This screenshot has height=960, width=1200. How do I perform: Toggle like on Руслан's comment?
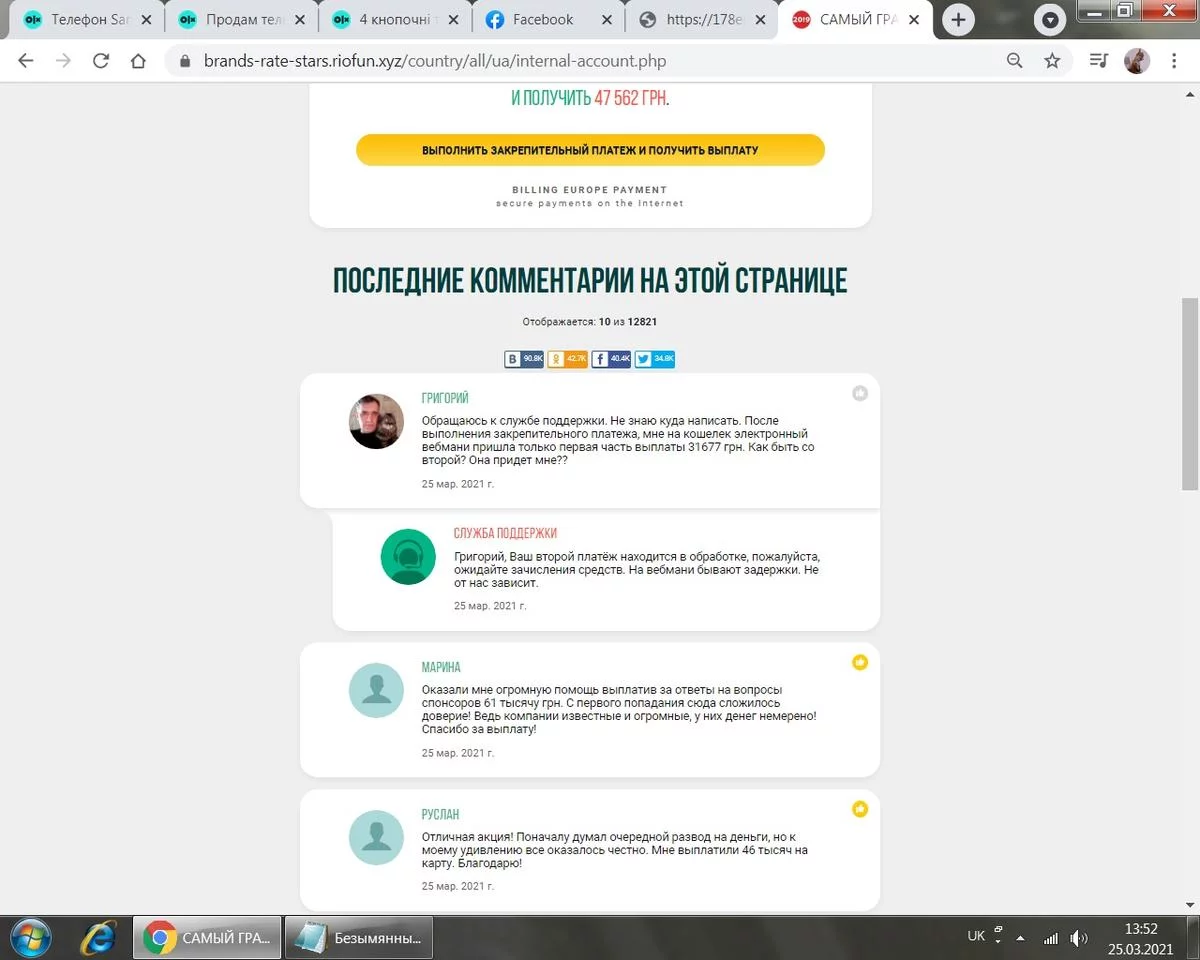tap(860, 809)
